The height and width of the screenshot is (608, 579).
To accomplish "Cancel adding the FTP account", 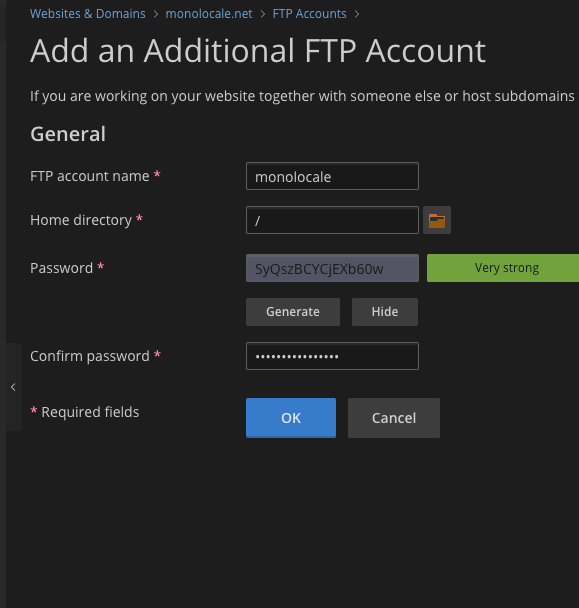I will (394, 418).
